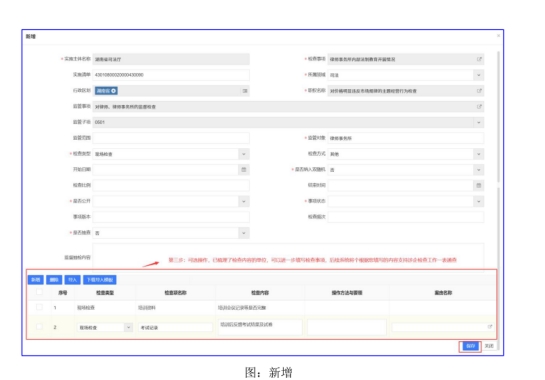
Task: Click the 实施清单 input field
Action: (x=171, y=75)
